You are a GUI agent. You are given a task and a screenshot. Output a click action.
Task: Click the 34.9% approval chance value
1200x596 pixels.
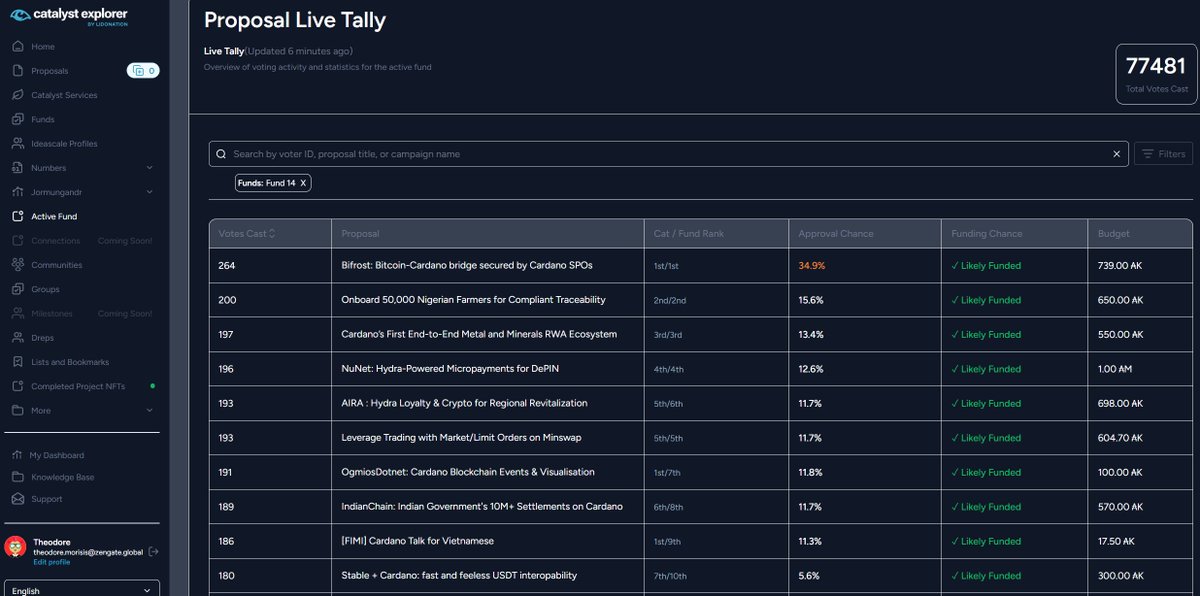(812, 266)
